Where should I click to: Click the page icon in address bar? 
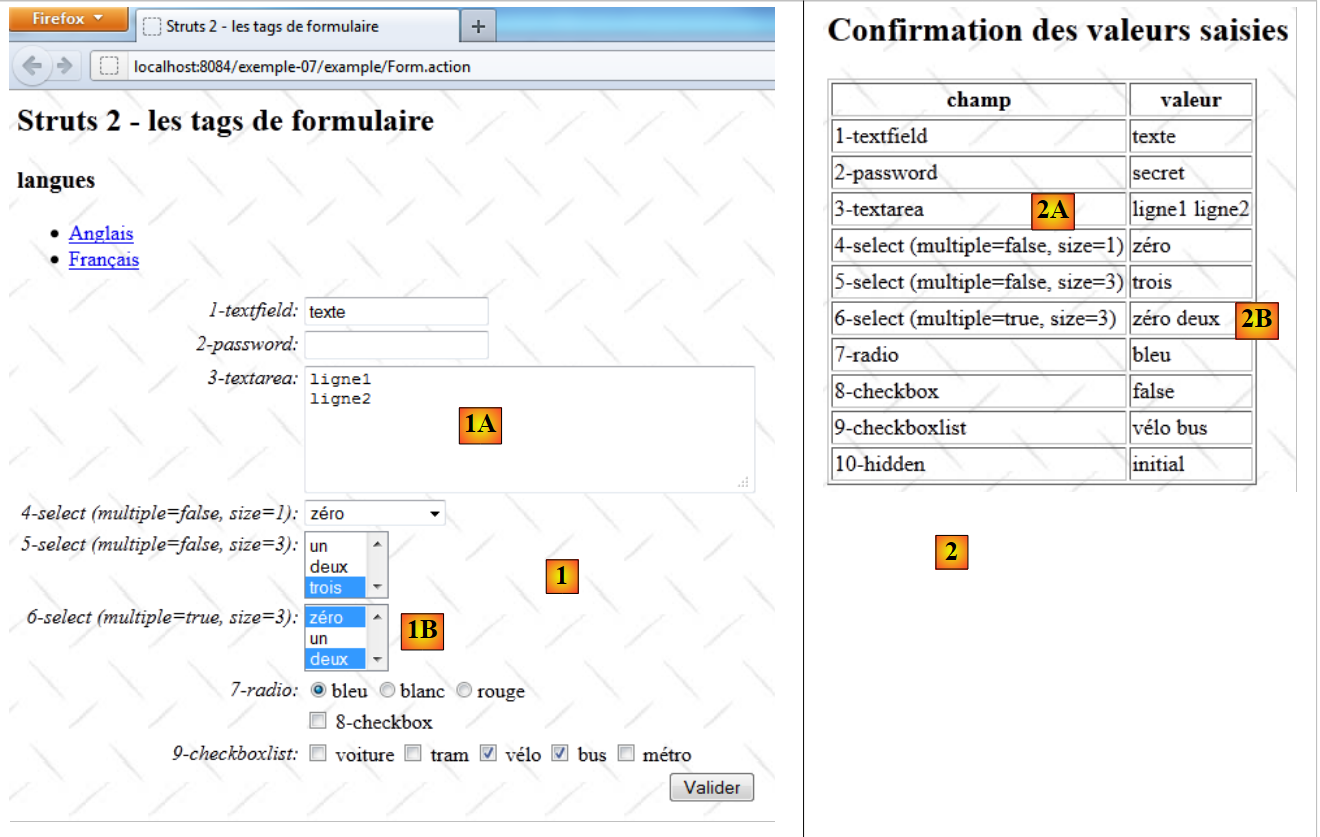click(x=110, y=67)
